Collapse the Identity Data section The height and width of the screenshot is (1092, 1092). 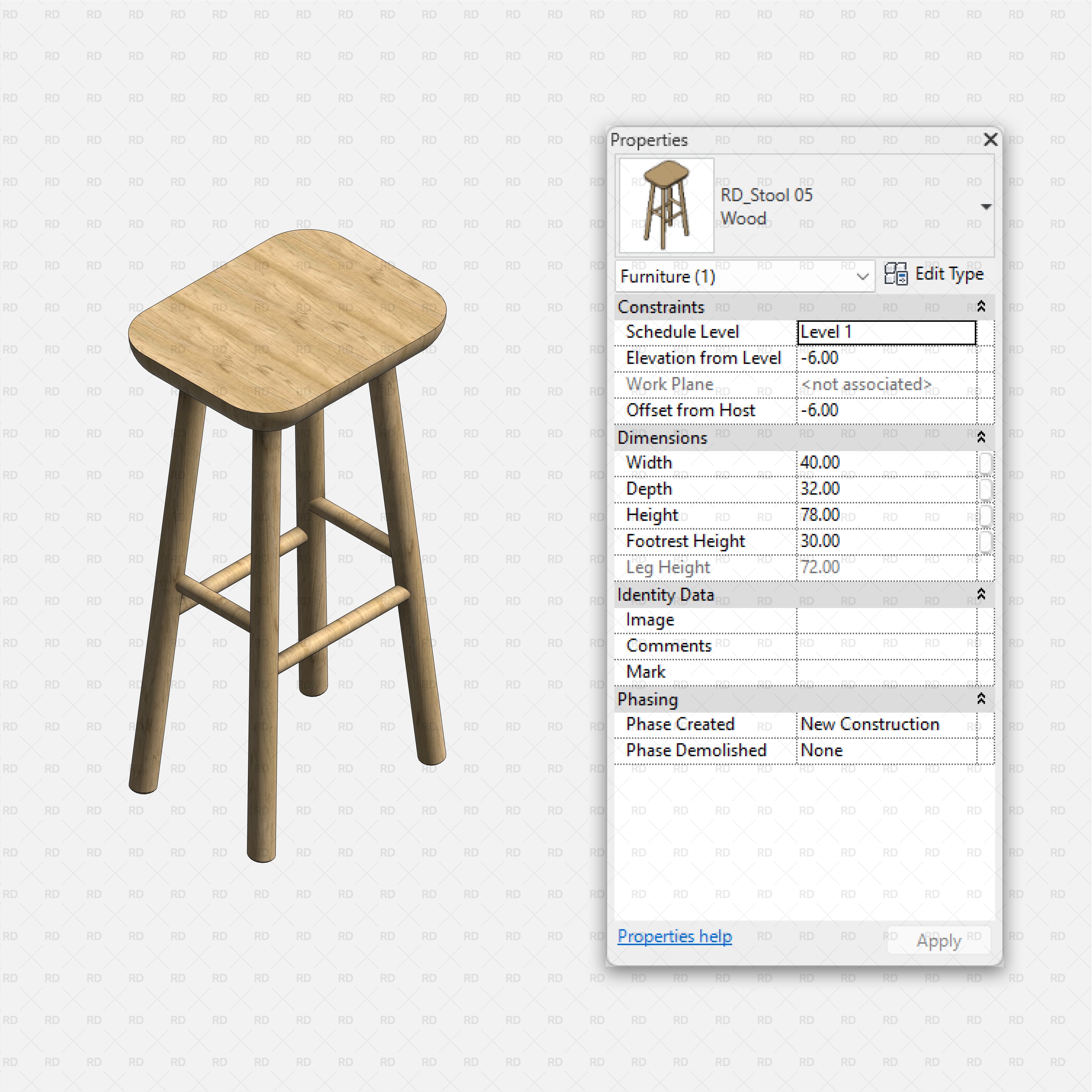982,595
